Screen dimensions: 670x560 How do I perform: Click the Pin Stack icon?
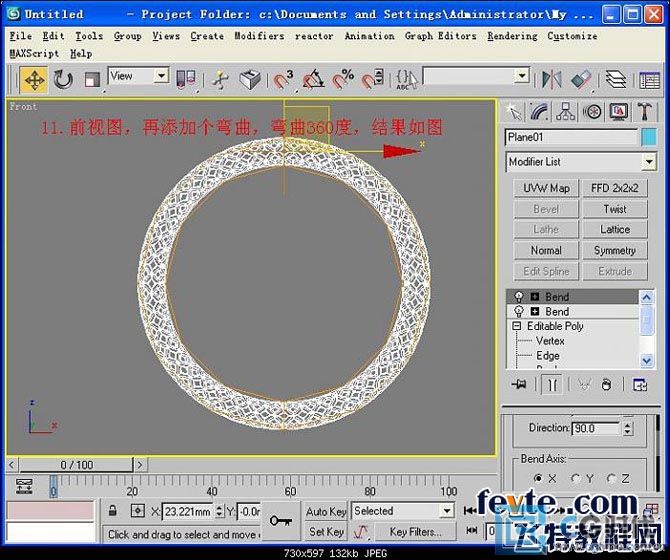[519, 385]
